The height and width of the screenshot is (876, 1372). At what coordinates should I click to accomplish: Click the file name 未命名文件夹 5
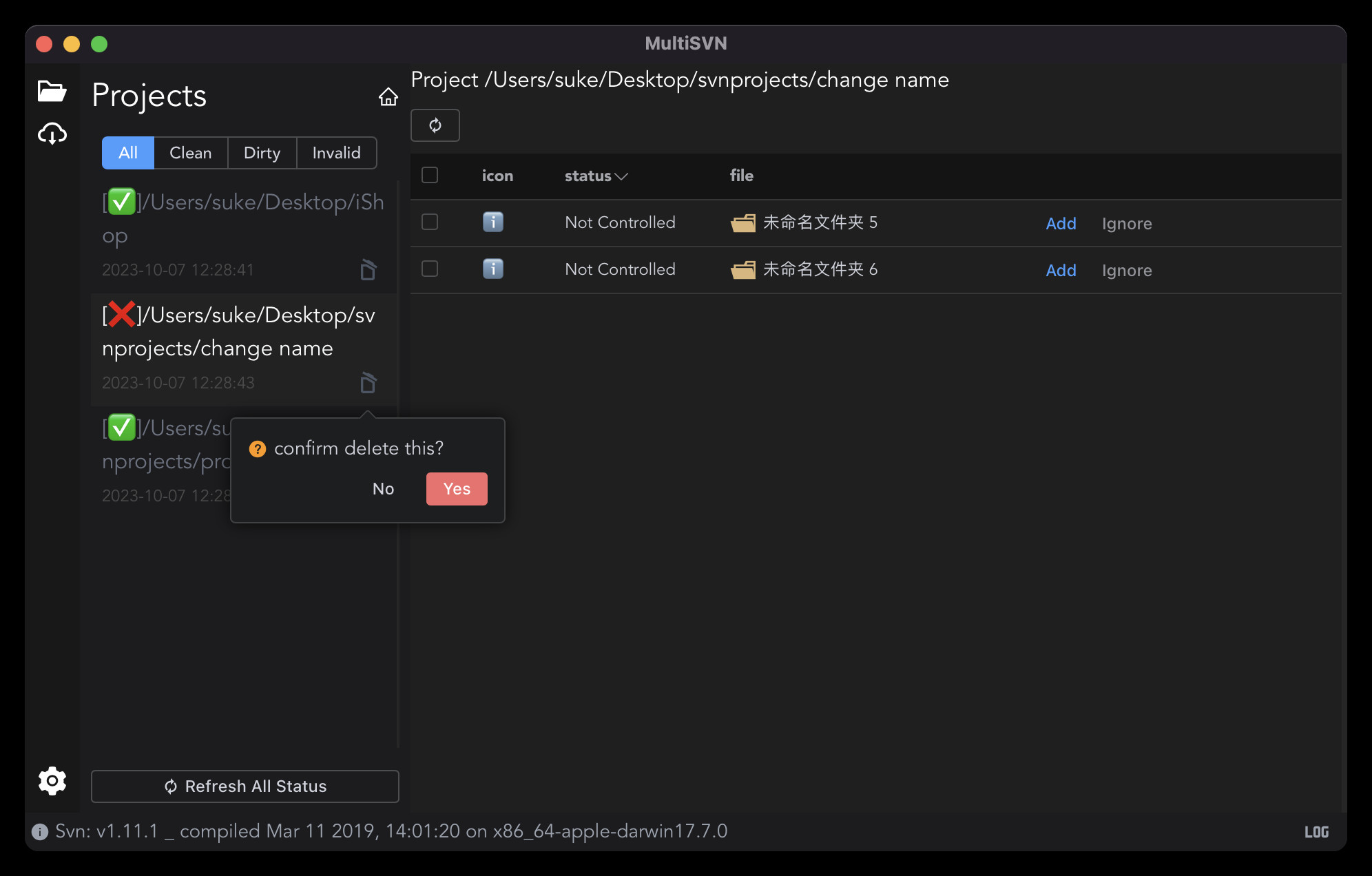(820, 222)
